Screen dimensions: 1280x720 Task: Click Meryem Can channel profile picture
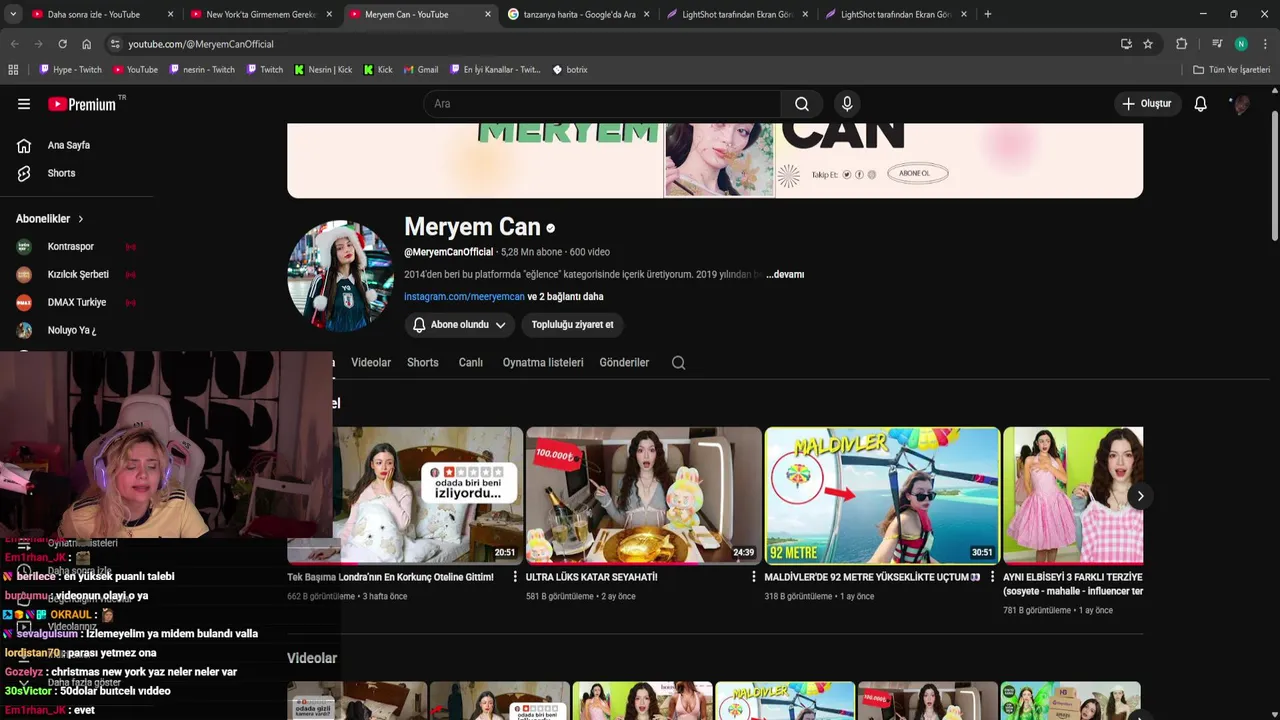340,276
